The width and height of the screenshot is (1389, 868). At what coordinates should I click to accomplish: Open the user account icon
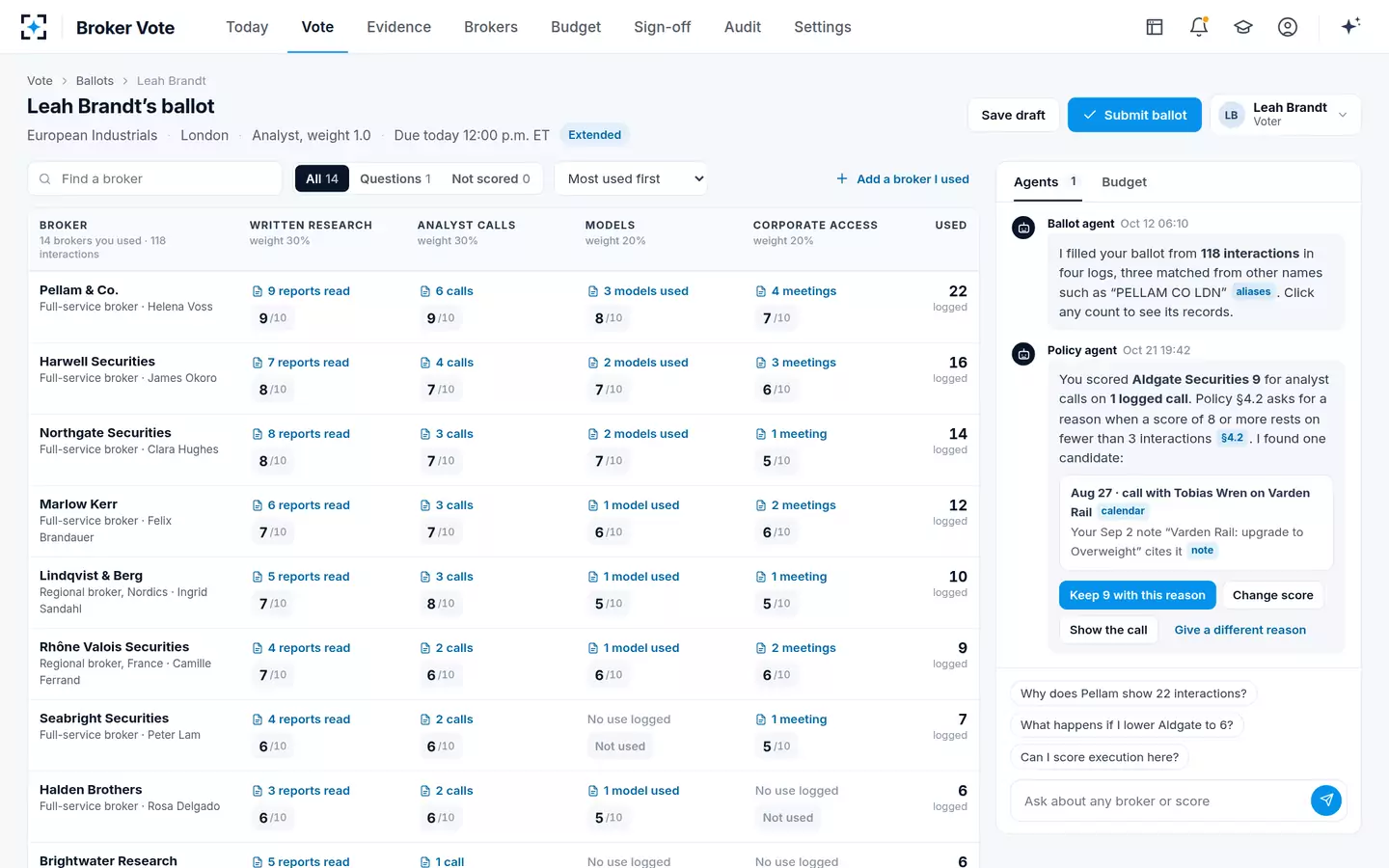(1288, 27)
